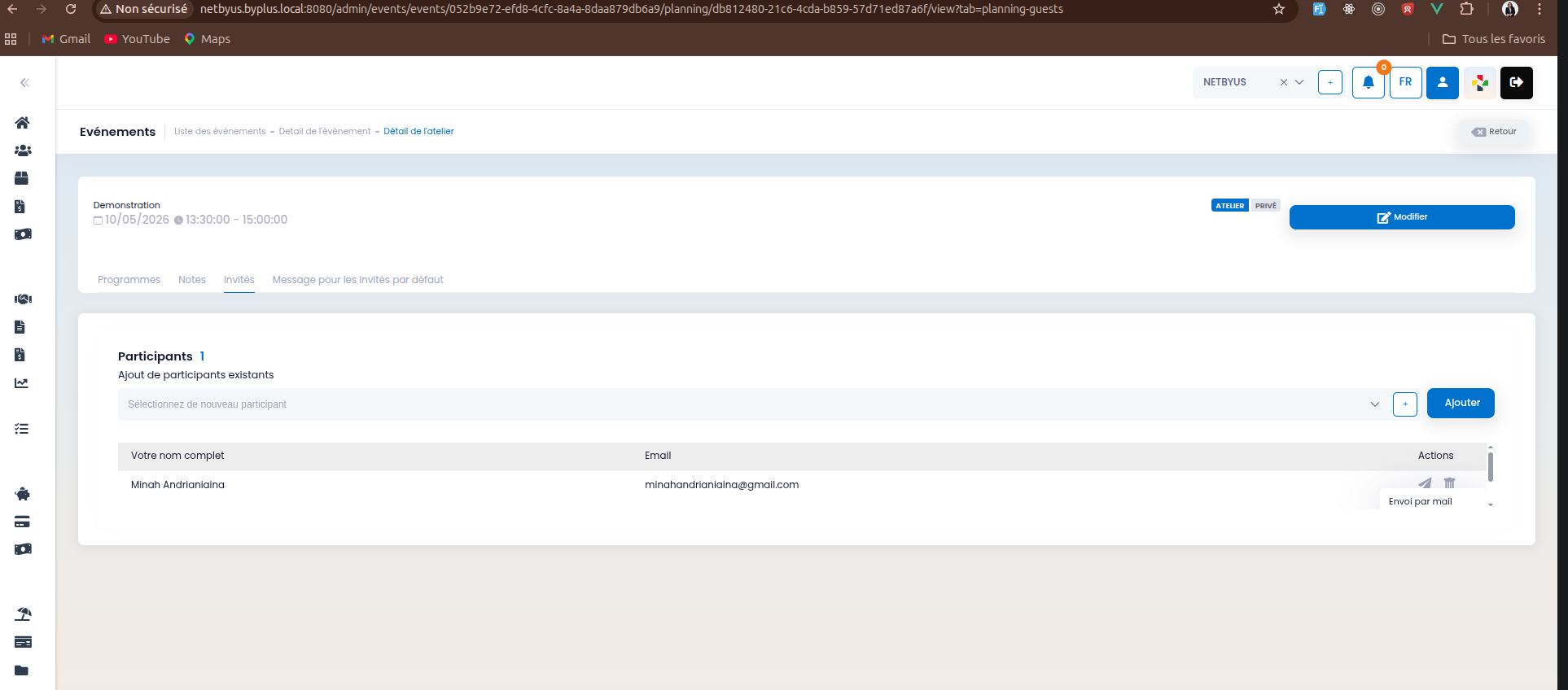This screenshot has height=690, width=1568.
Task: Click the home icon in sidebar
Action: point(23,123)
